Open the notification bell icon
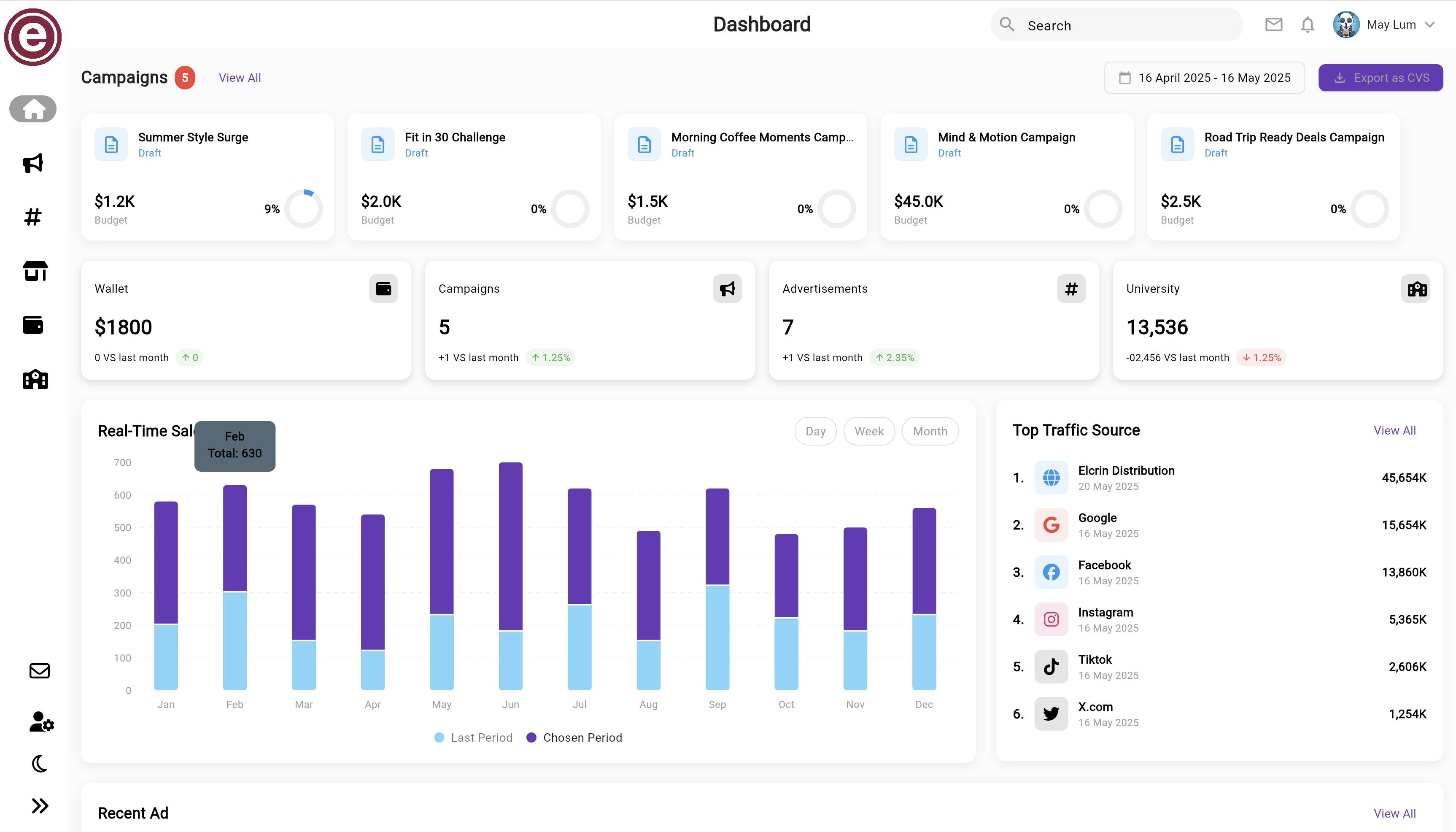Screen dimensions: 1456x832 tap(1307, 24)
